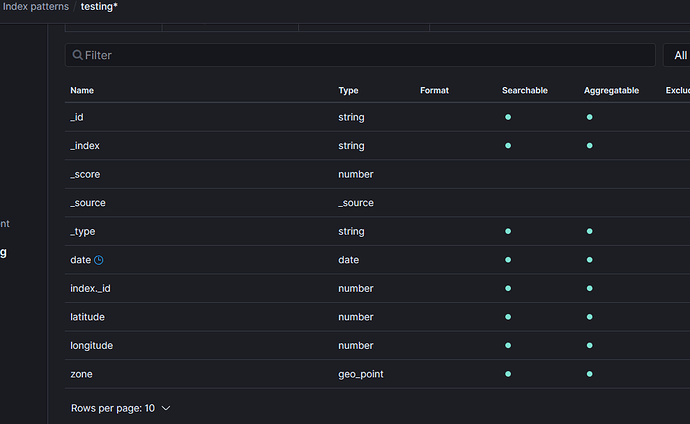Focus the Filter search input
Viewport: 690px width, 424px height.
[x=360, y=55]
